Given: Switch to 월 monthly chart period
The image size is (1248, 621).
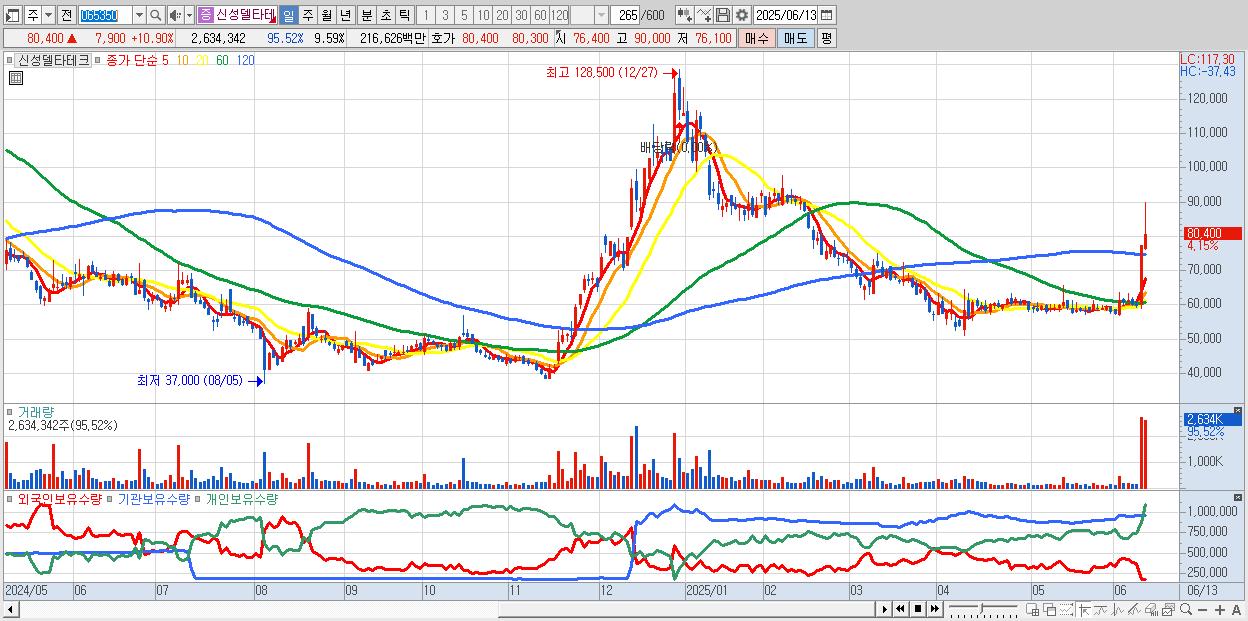Looking at the screenshot, I should pos(326,15).
